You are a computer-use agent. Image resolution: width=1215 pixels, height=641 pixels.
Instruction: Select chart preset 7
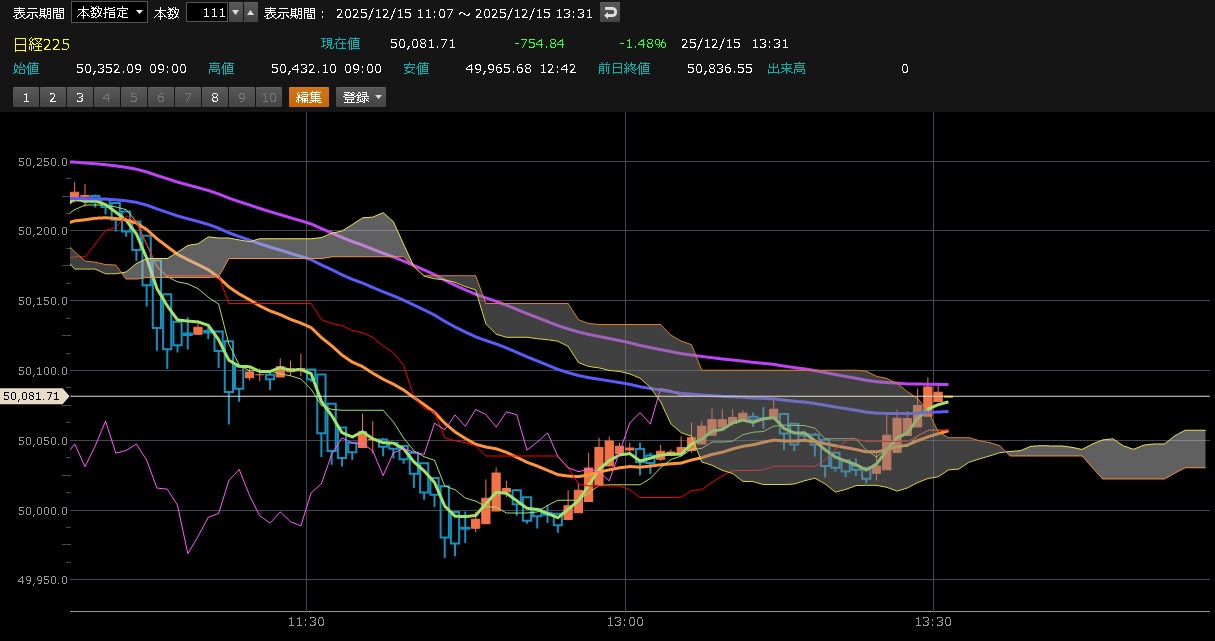(x=187, y=97)
